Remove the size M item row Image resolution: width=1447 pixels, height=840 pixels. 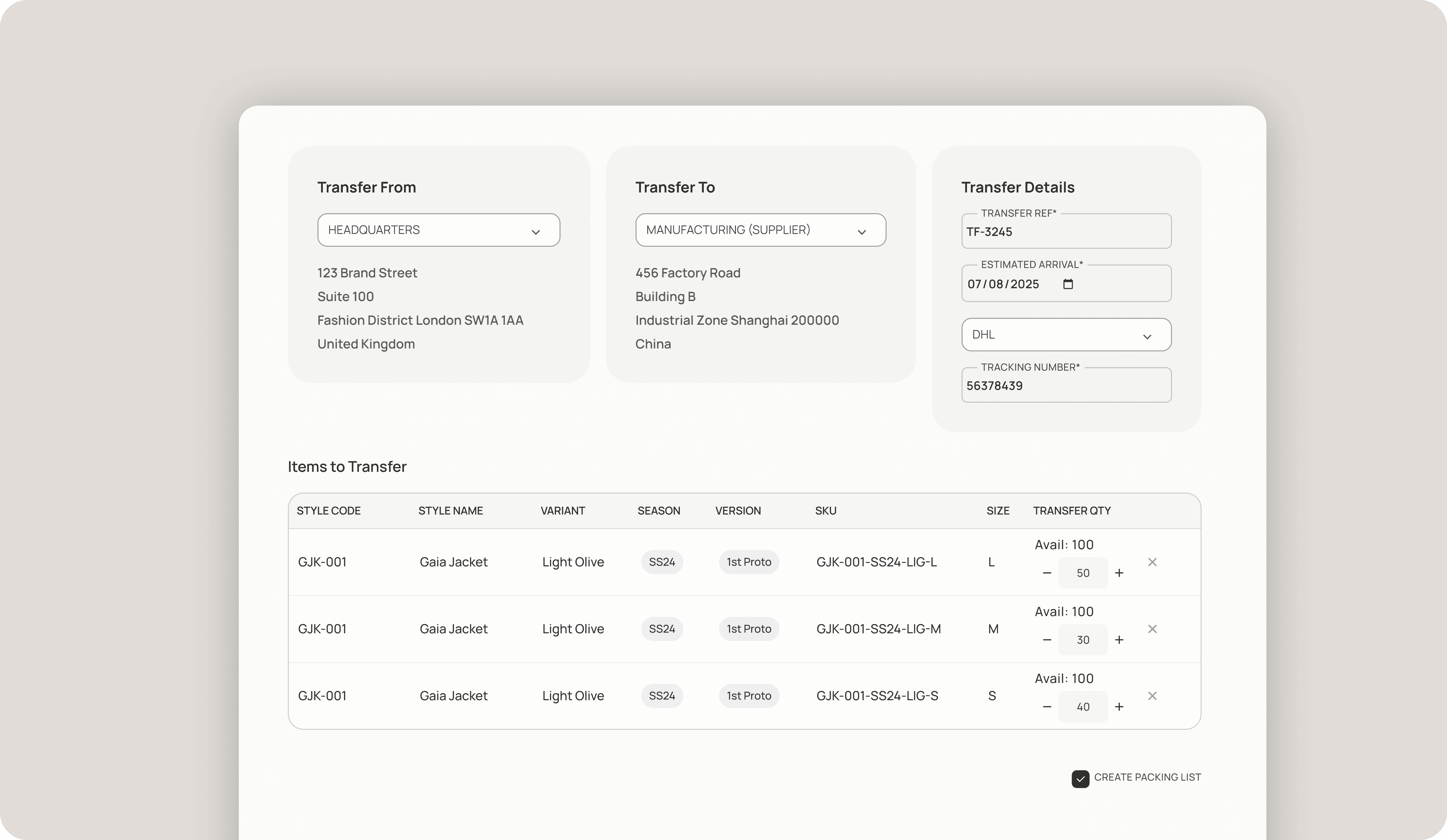coord(1152,629)
